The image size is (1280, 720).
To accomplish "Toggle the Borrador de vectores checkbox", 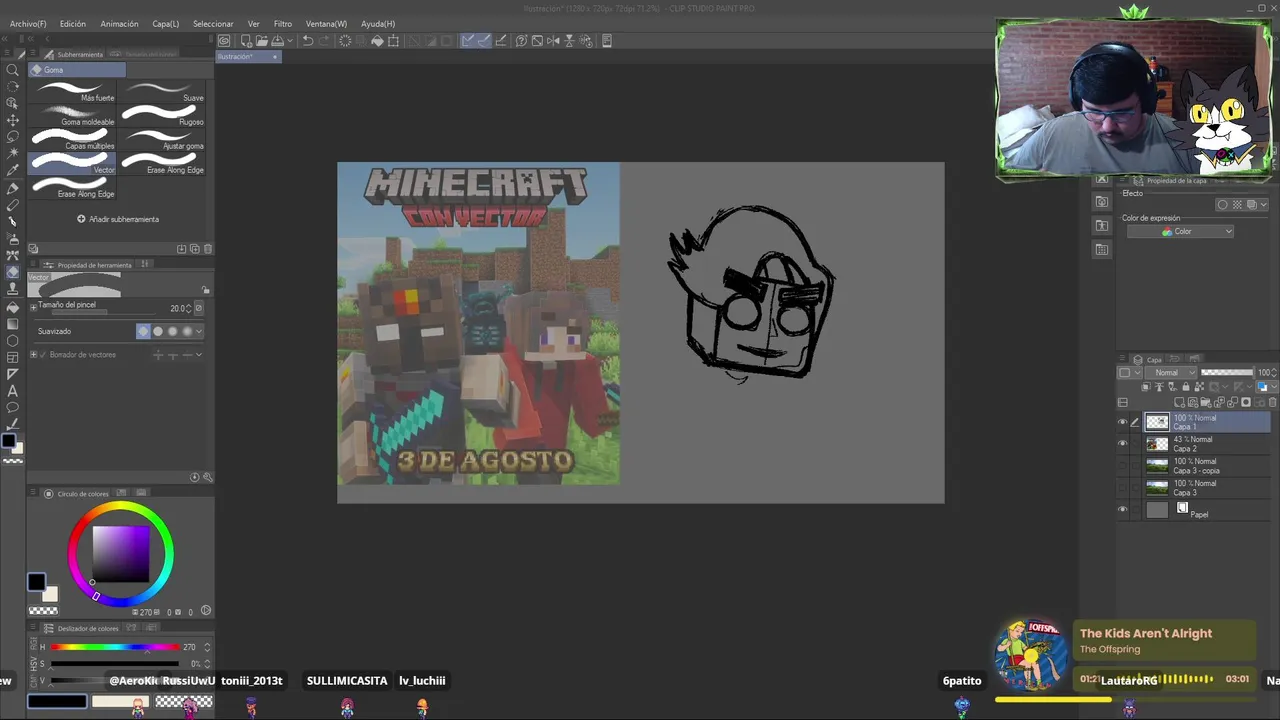I will tap(43, 355).
